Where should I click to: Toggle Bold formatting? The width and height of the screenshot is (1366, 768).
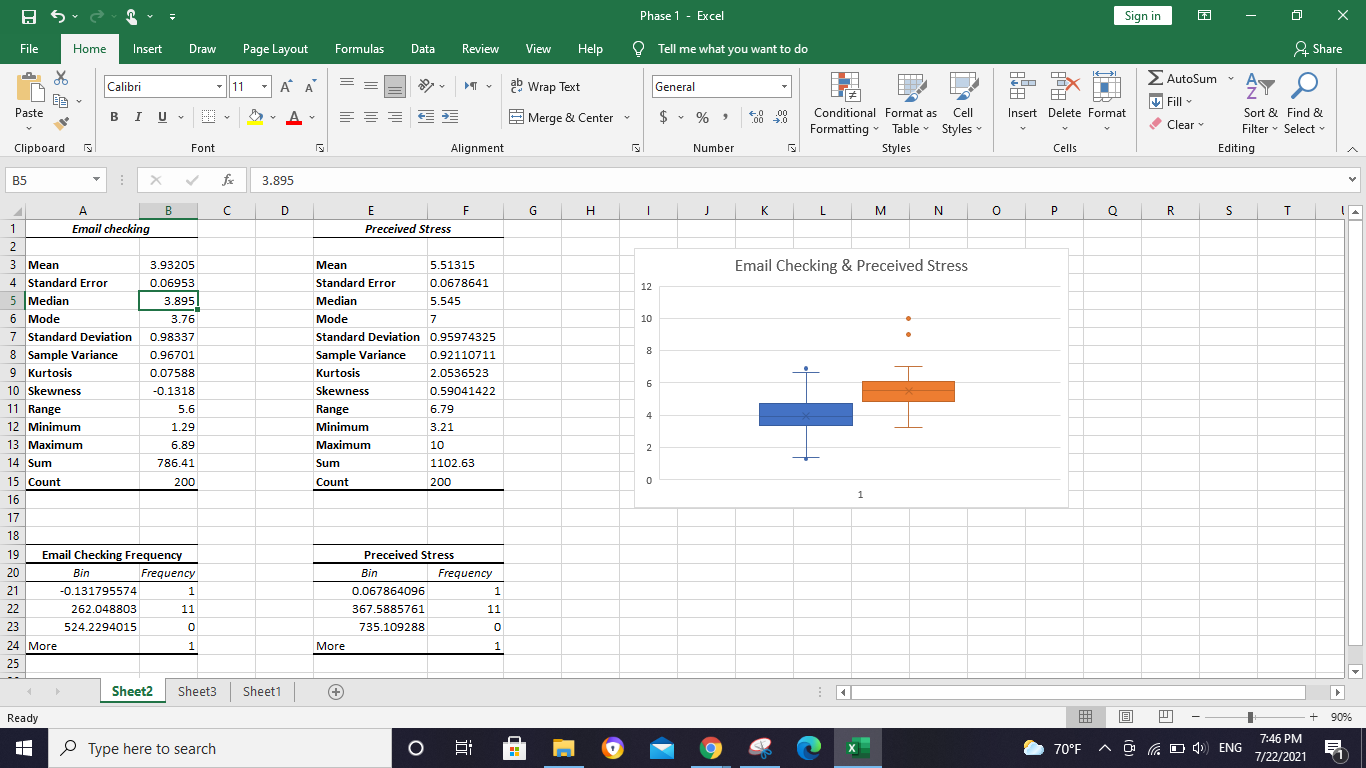(x=114, y=118)
